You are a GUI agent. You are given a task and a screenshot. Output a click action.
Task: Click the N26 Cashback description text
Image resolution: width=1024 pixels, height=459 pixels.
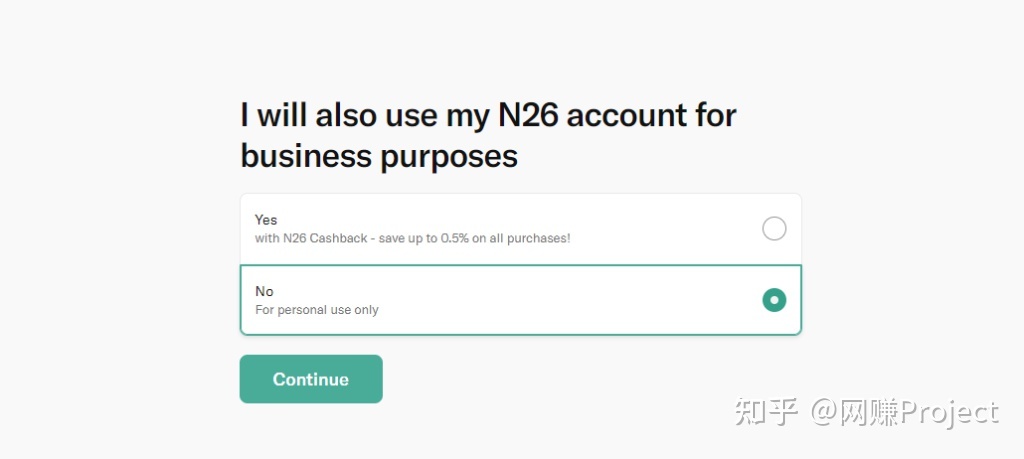tap(412, 239)
